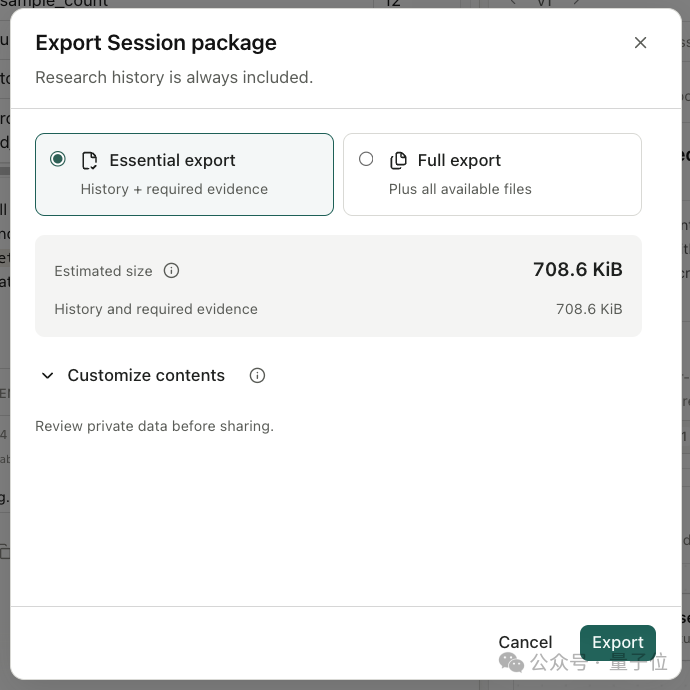
Task: Click the Estimated size label
Action: (103, 271)
